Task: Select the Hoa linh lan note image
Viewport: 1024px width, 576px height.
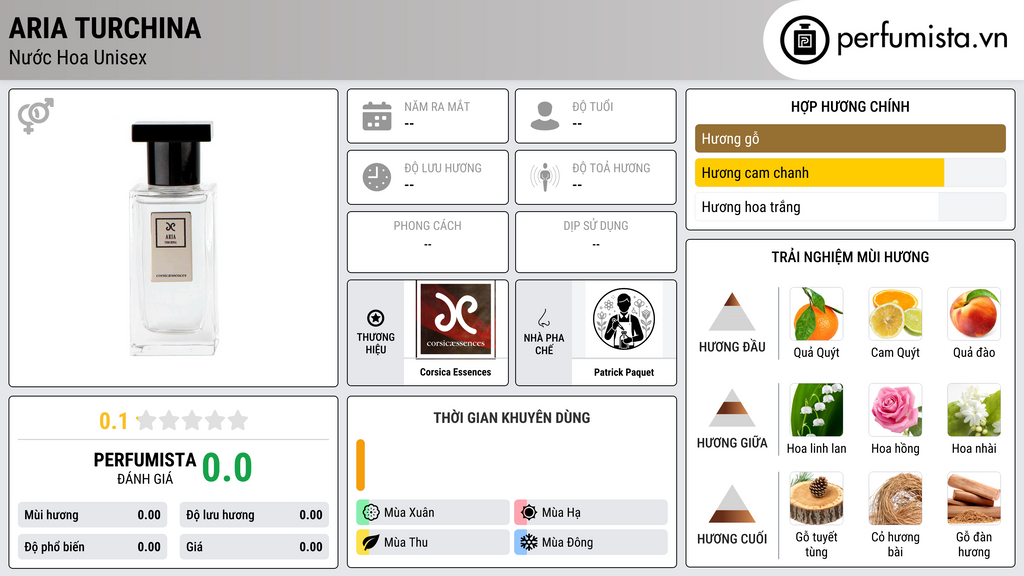Action: pyautogui.click(x=816, y=409)
